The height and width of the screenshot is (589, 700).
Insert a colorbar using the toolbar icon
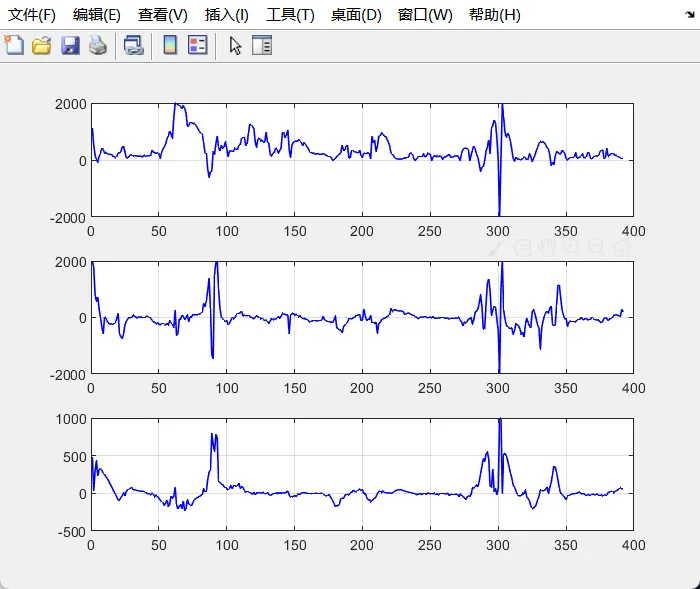tap(170, 45)
